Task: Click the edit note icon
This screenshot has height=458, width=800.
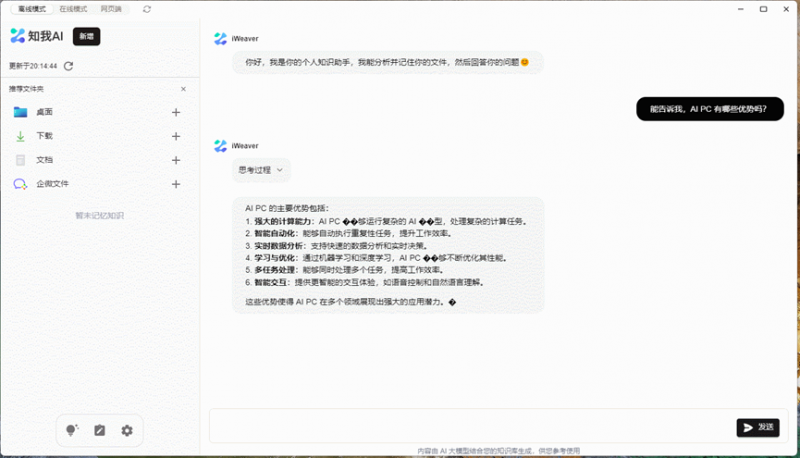Action: click(x=99, y=430)
